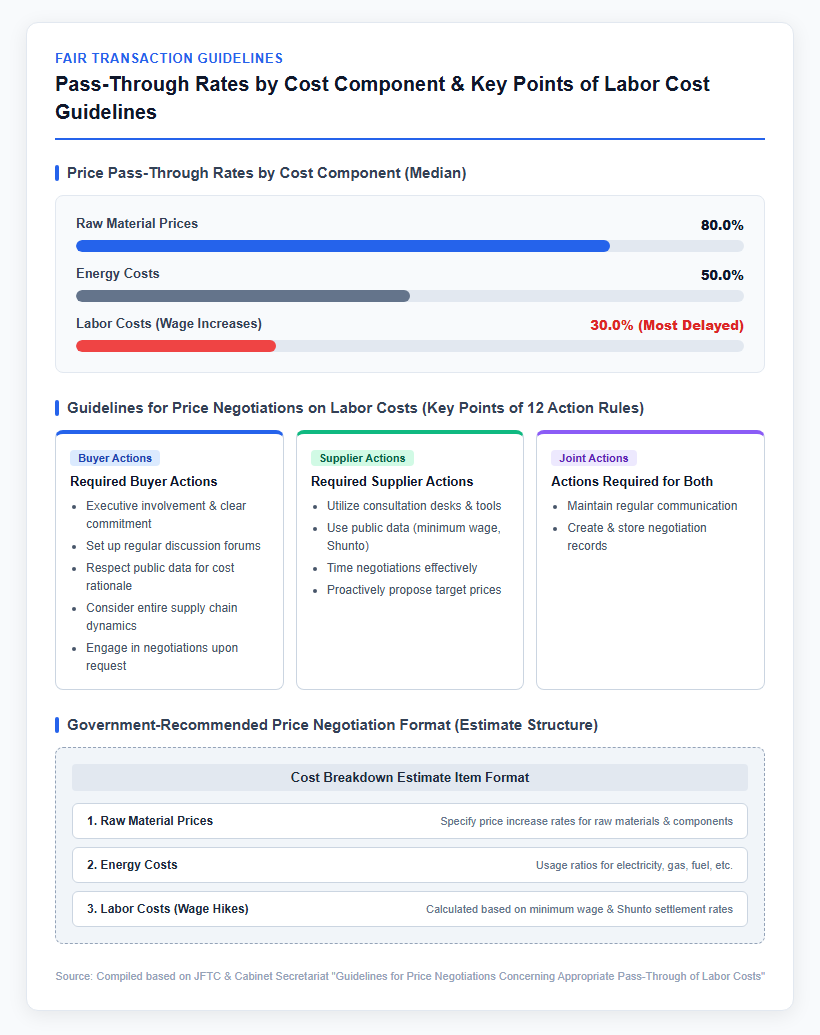Click 'Create & store negotiation records' bullet
Image resolution: width=820 pixels, height=1035 pixels.
(636, 537)
